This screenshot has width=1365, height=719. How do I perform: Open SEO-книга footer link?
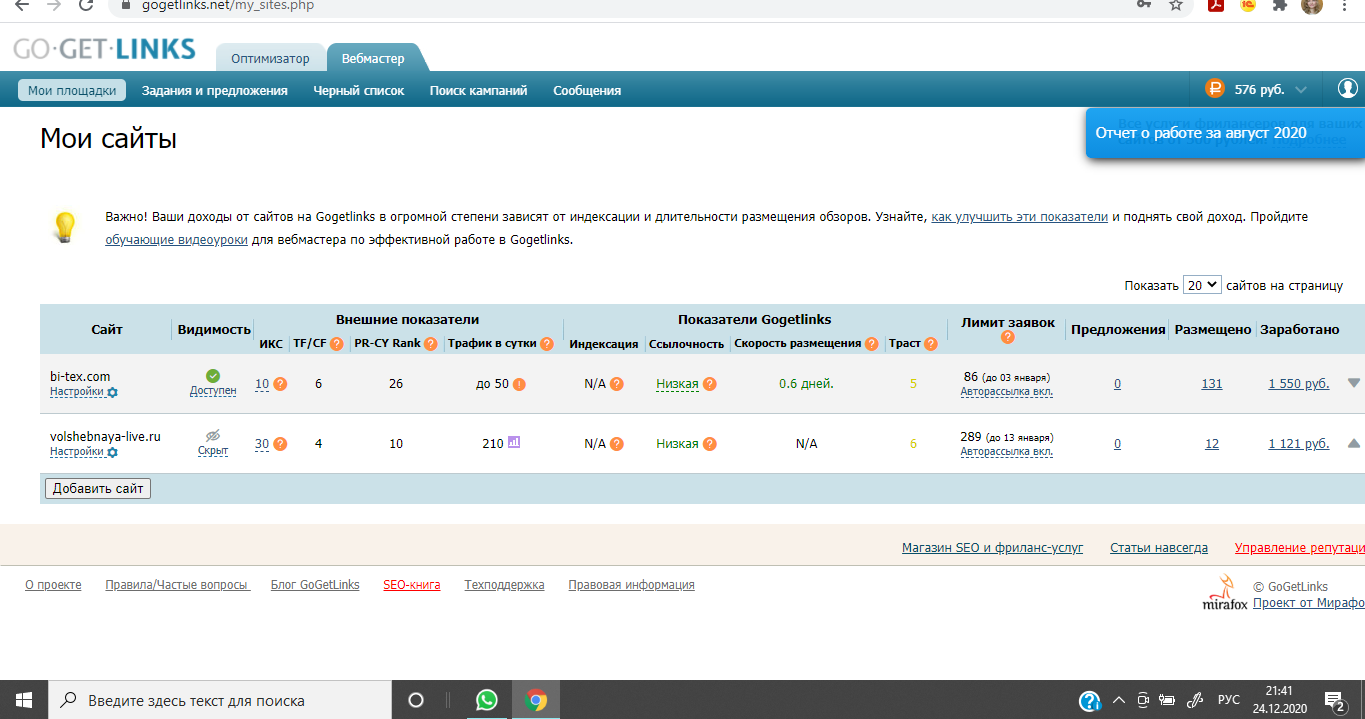[412, 585]
